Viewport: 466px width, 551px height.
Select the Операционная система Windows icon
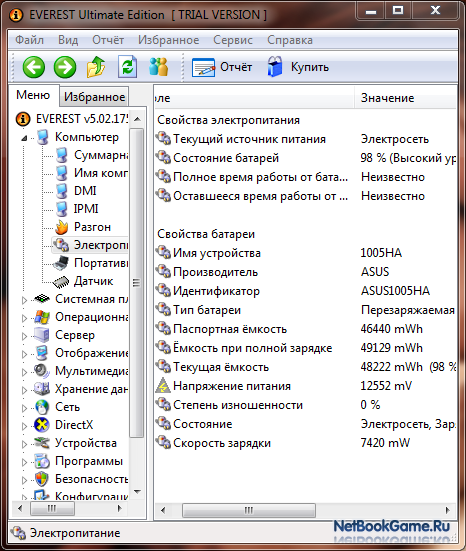coord(42,317)
